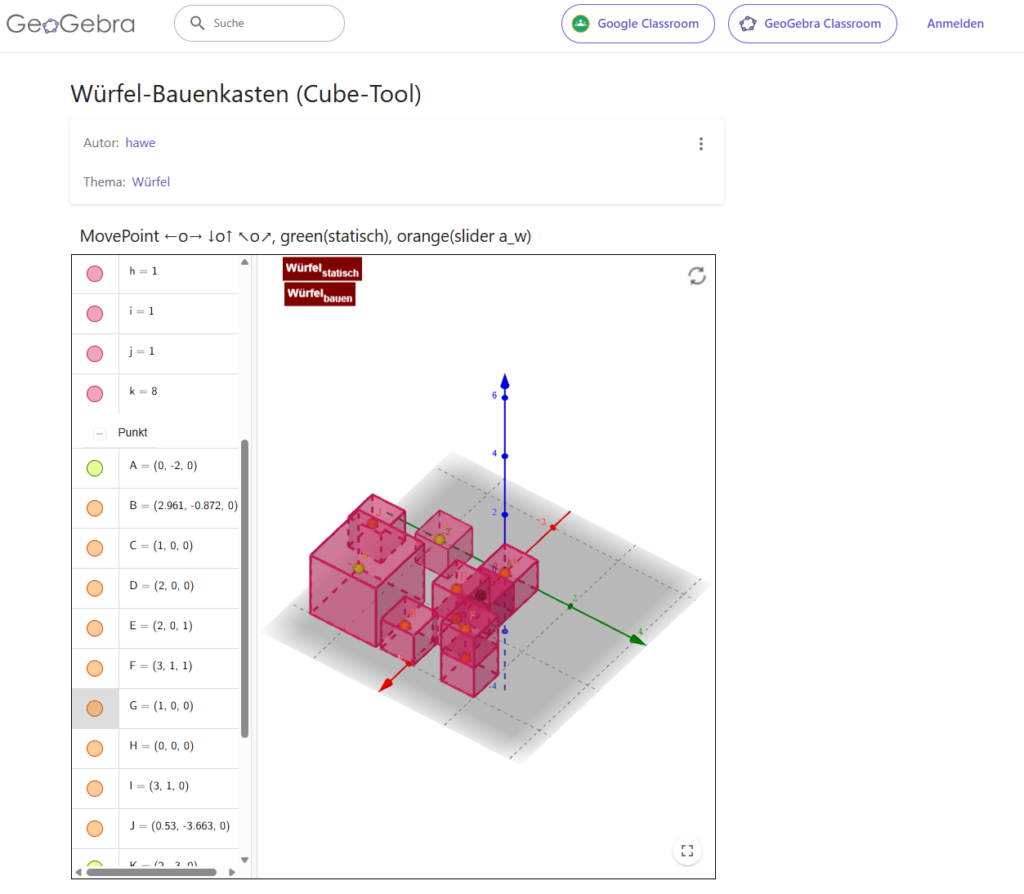The height and width of the screenshot is (894, 1024).
Task: Click the search magnifier icon
Action: 197,23
